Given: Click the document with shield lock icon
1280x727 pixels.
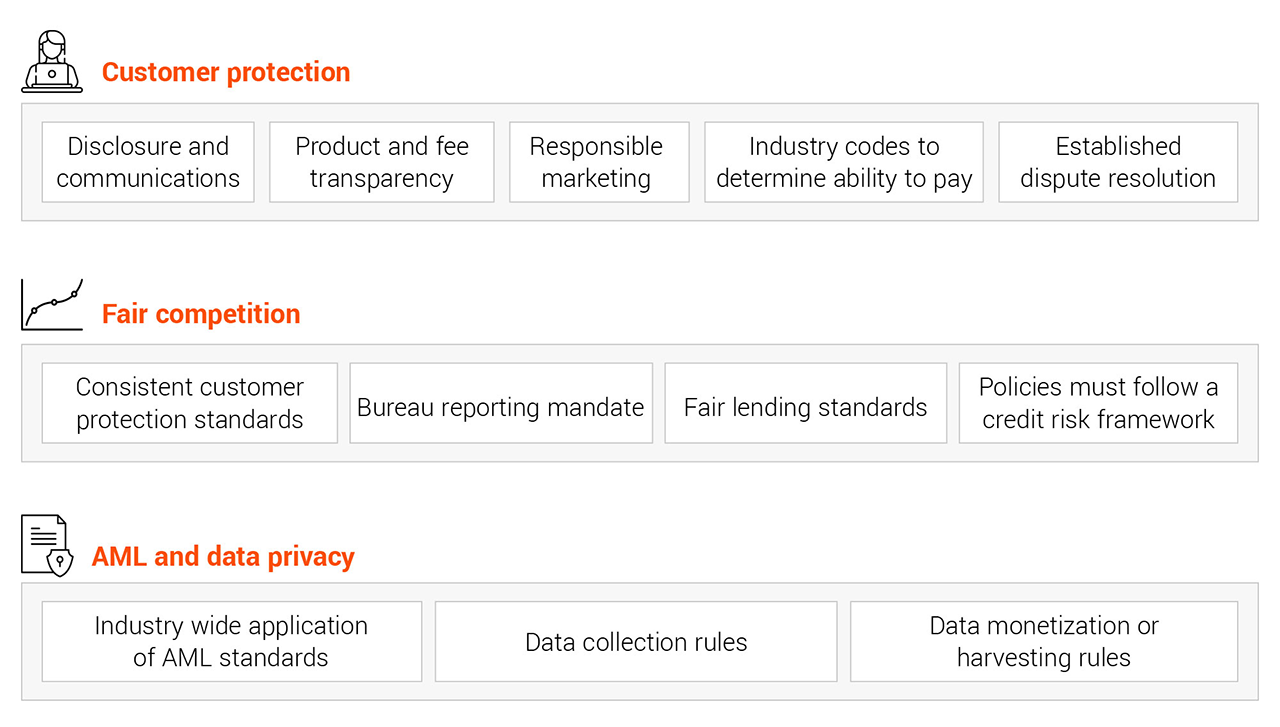Looking at the screenshot, I should point(48,546).
